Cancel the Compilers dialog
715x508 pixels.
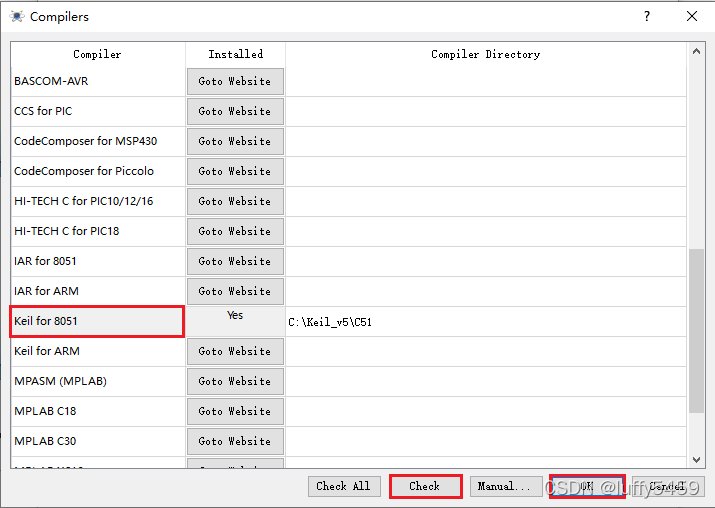(x=668, y=487)
